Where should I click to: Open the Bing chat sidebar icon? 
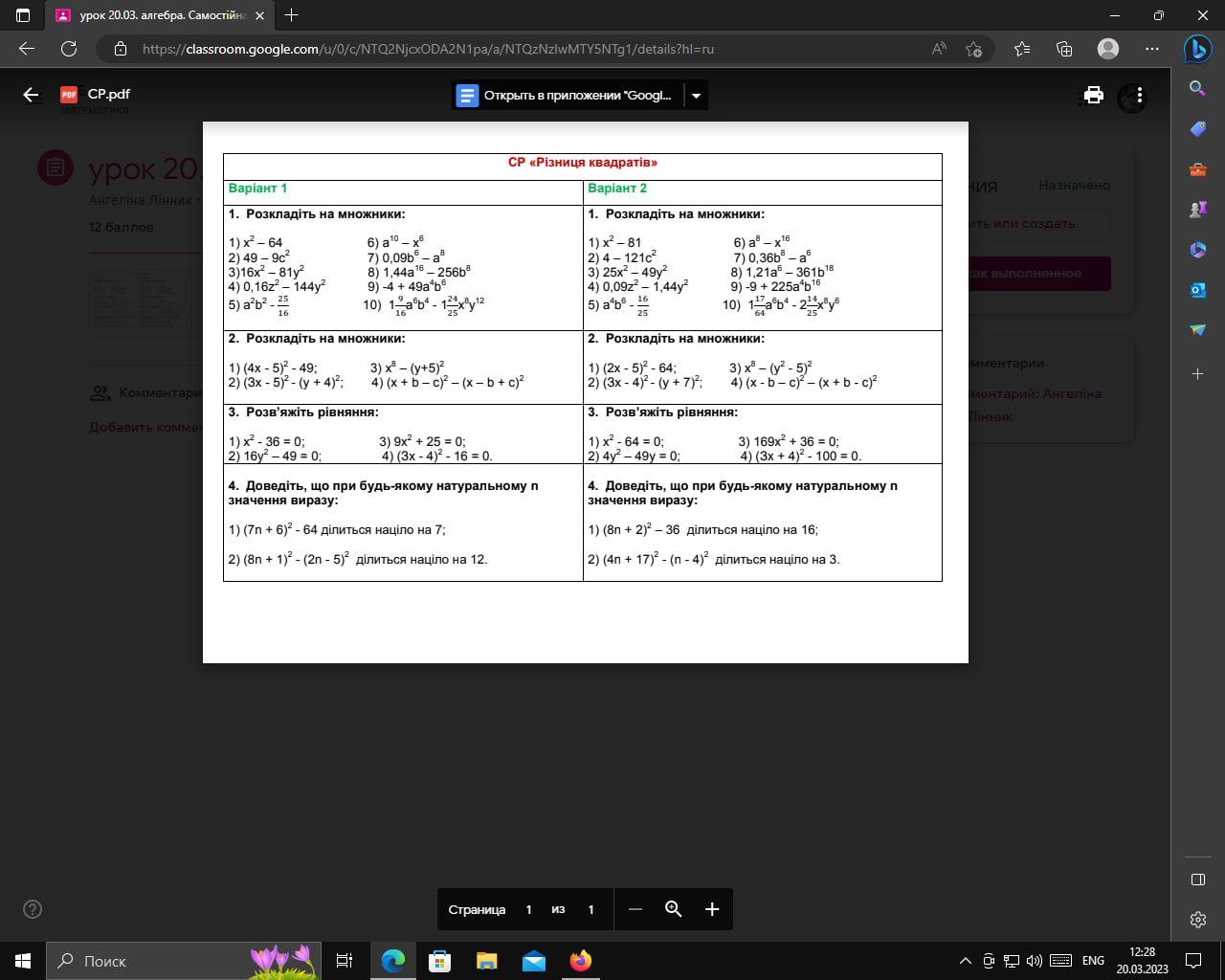click(1197, 48)
